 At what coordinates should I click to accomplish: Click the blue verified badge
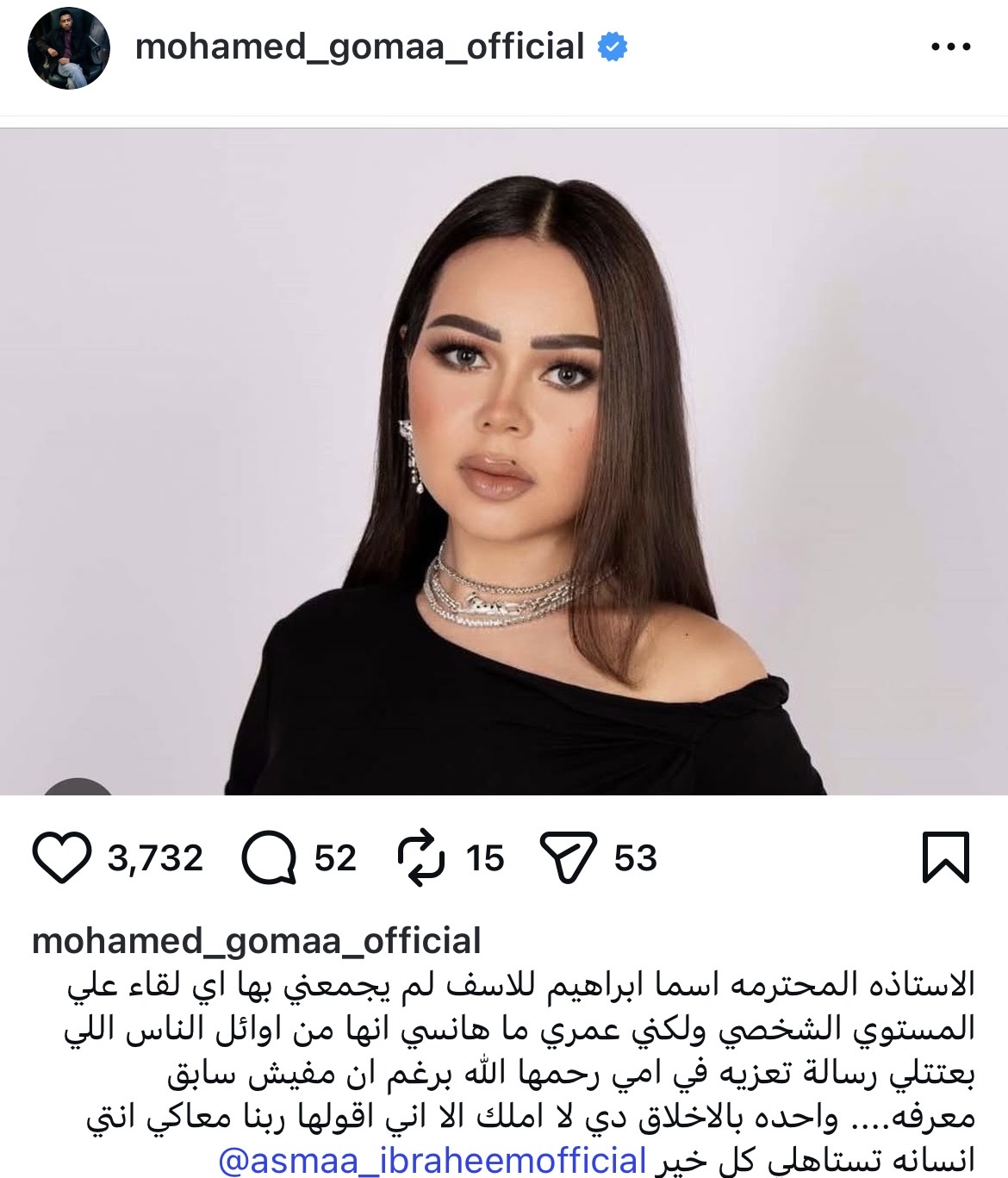coord(613,47)
